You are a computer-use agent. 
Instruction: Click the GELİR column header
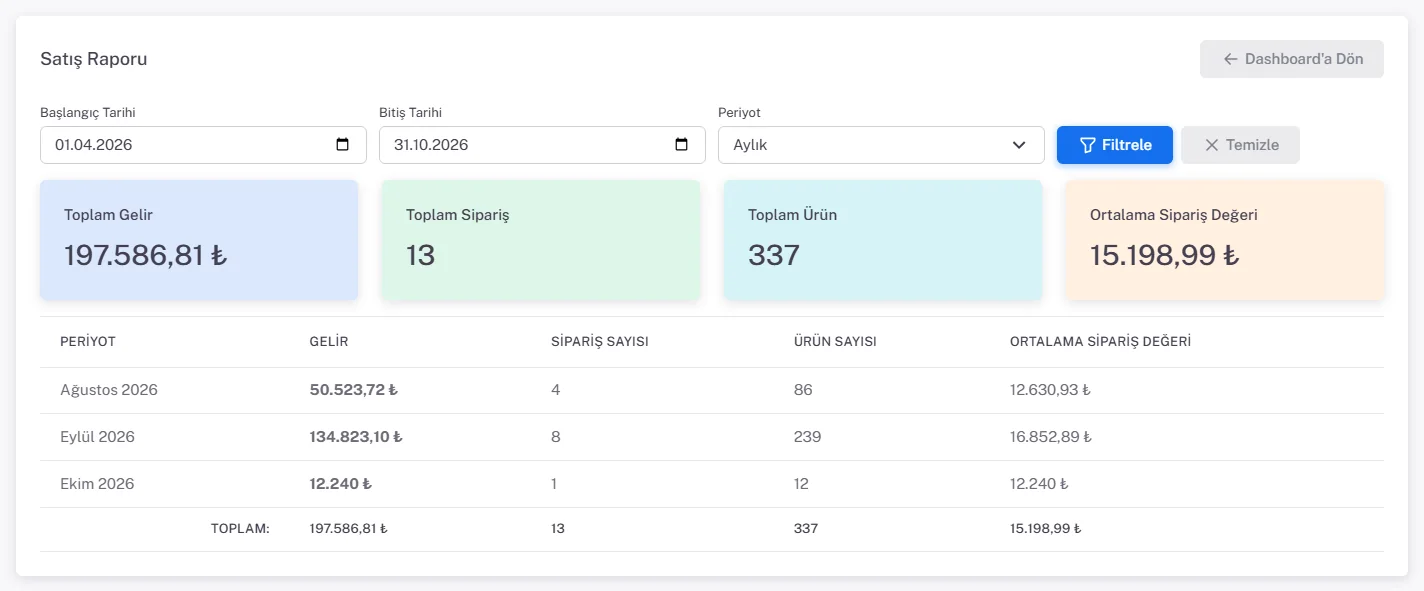click(329, 342)
